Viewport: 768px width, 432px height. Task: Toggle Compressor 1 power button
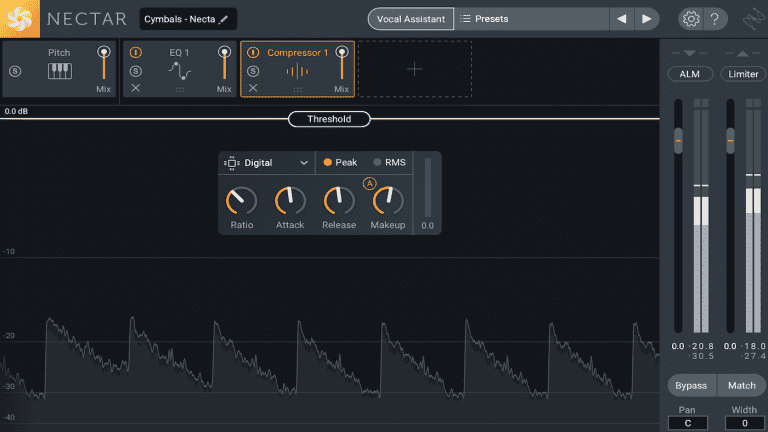tap(253, 52)
